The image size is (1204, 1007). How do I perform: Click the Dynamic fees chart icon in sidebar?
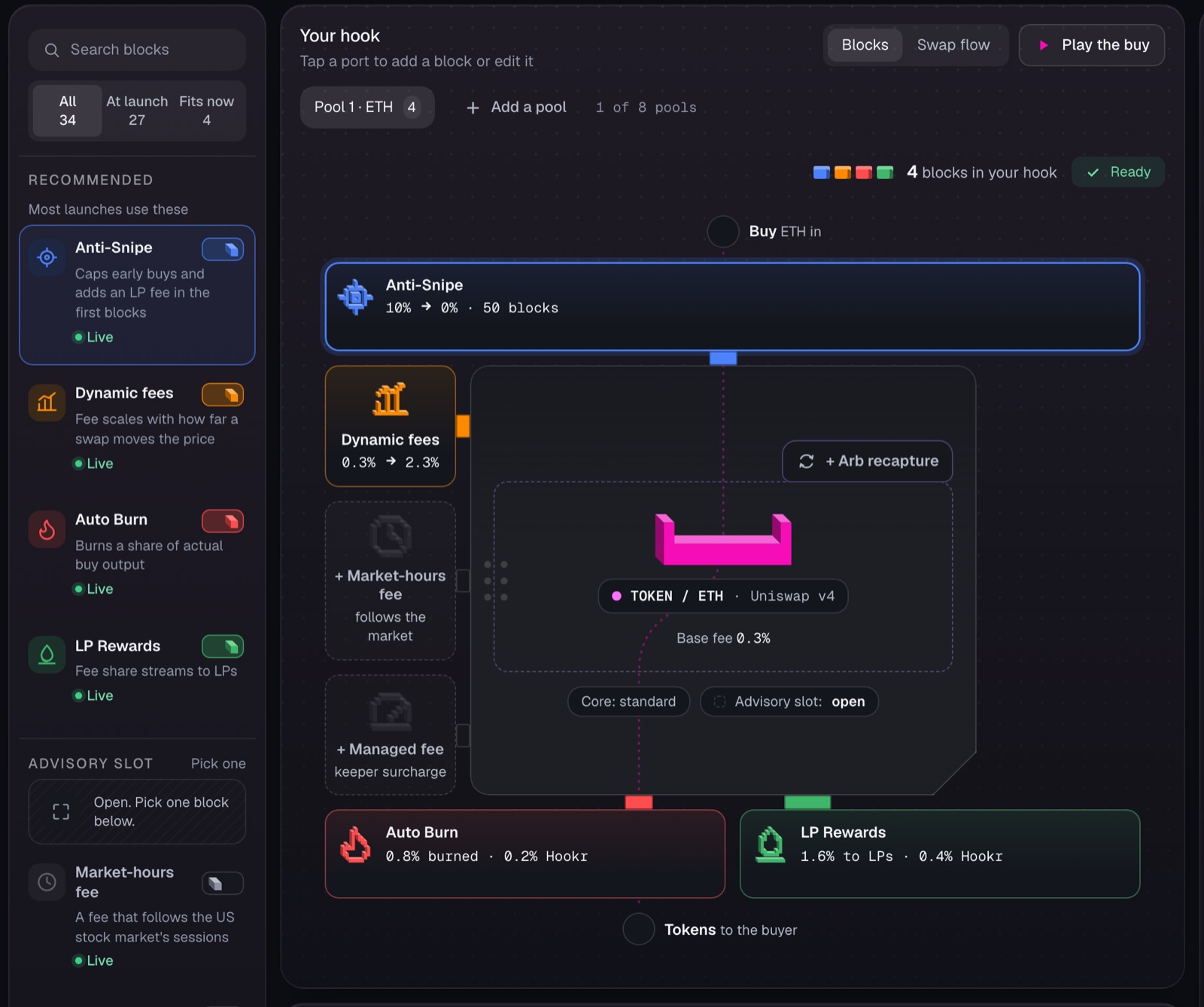47,403
